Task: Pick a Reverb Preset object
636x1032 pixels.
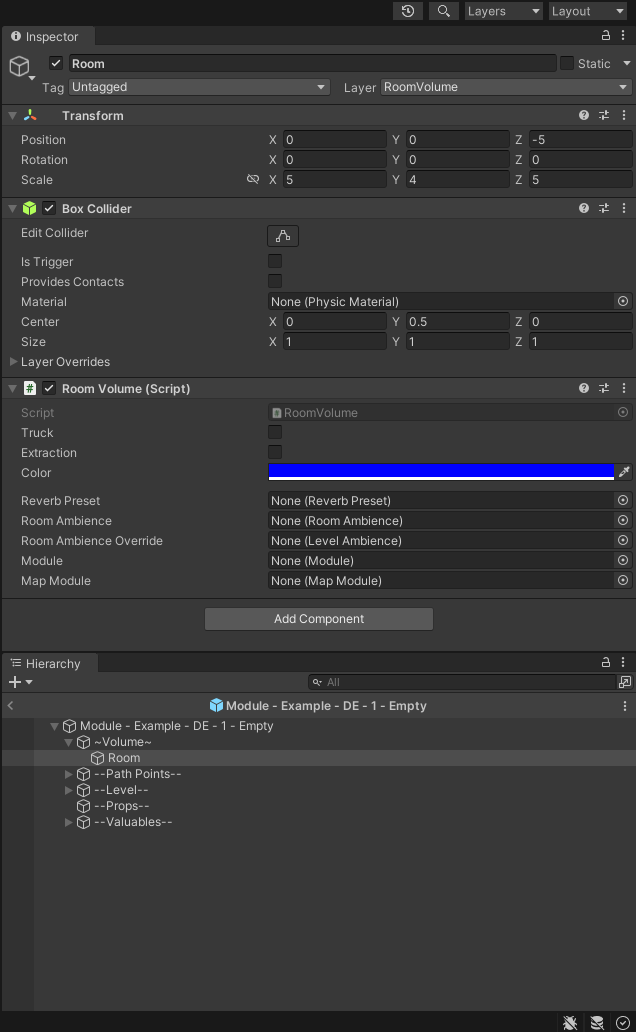Action: [623, 500]
